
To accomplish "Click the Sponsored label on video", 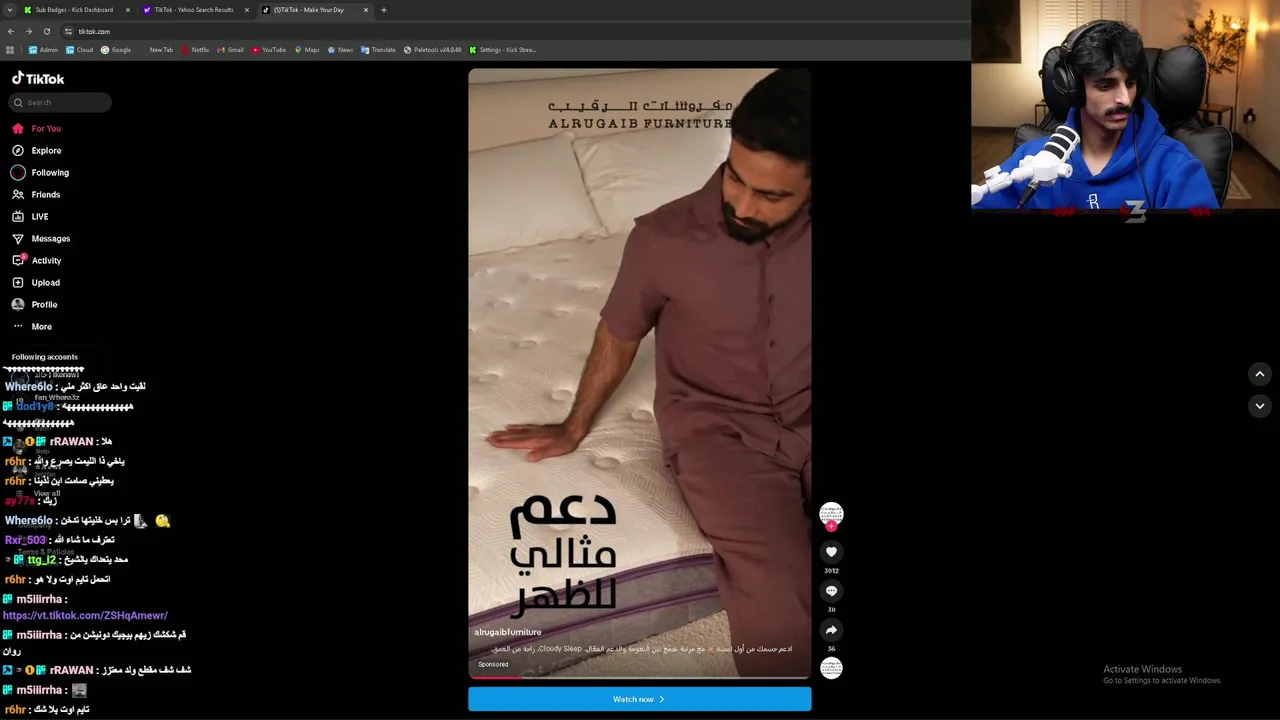I will click(x=493, y=664).
